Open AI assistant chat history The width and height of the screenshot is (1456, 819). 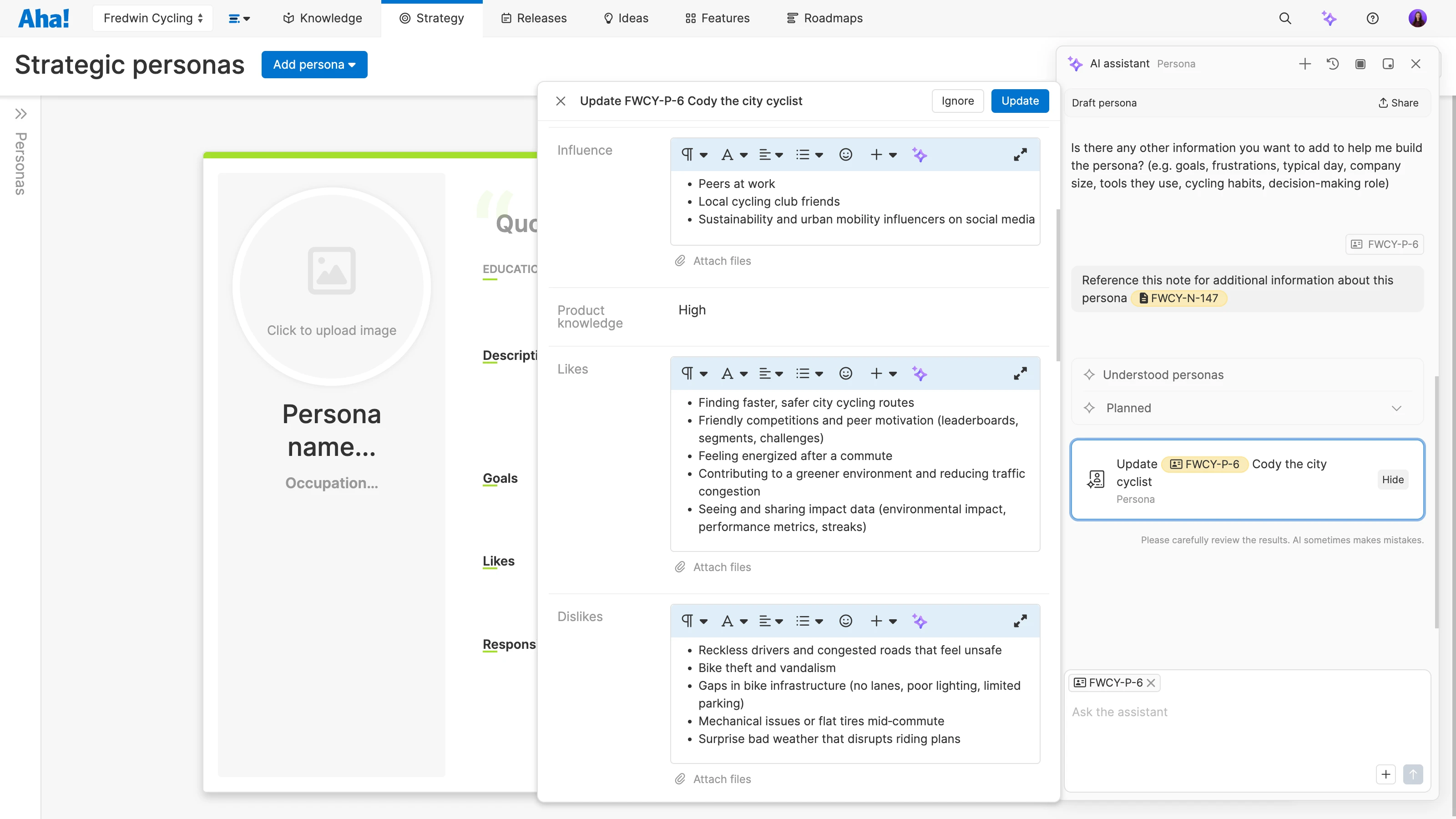(x=1332, y=64)
